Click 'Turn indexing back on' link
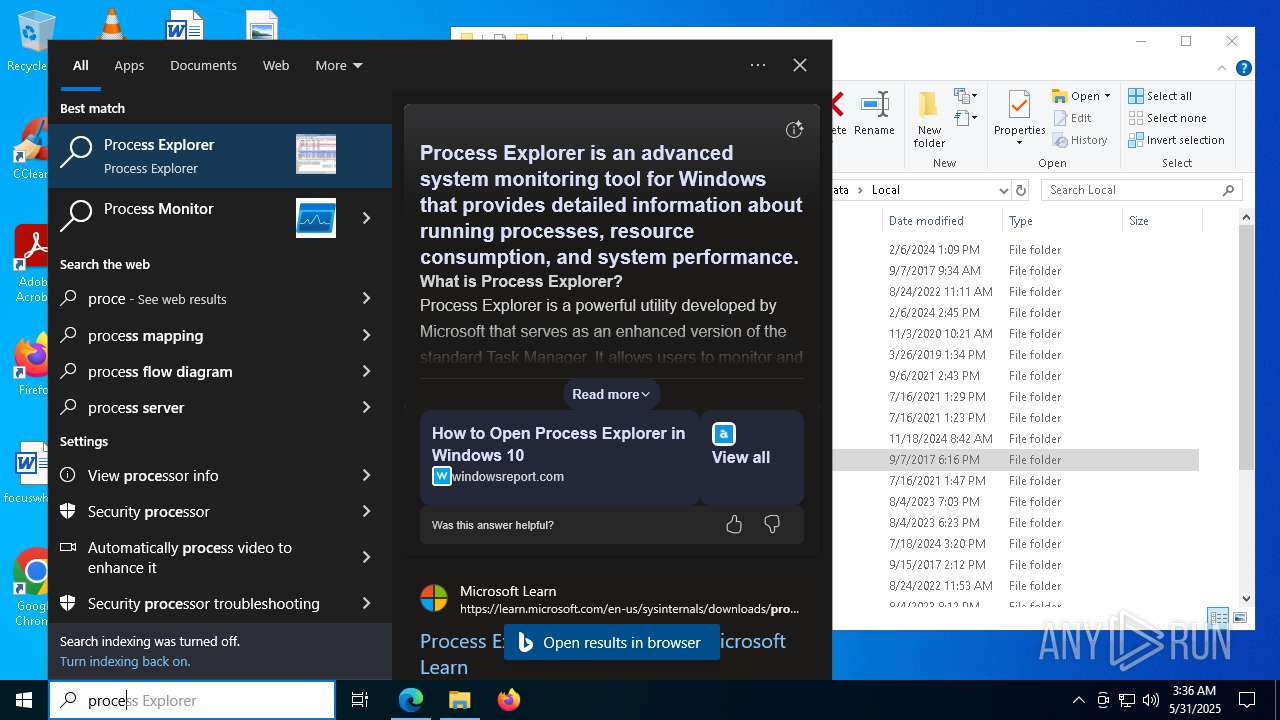Viewport: 1280px width, 720px height. click(125, 661)
